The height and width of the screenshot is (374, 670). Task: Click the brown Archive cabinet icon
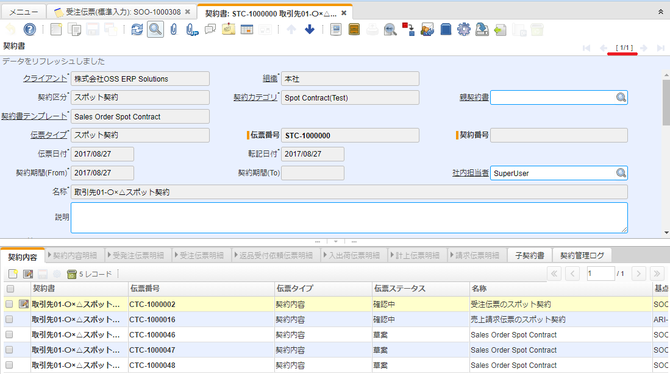coord(354,29)
